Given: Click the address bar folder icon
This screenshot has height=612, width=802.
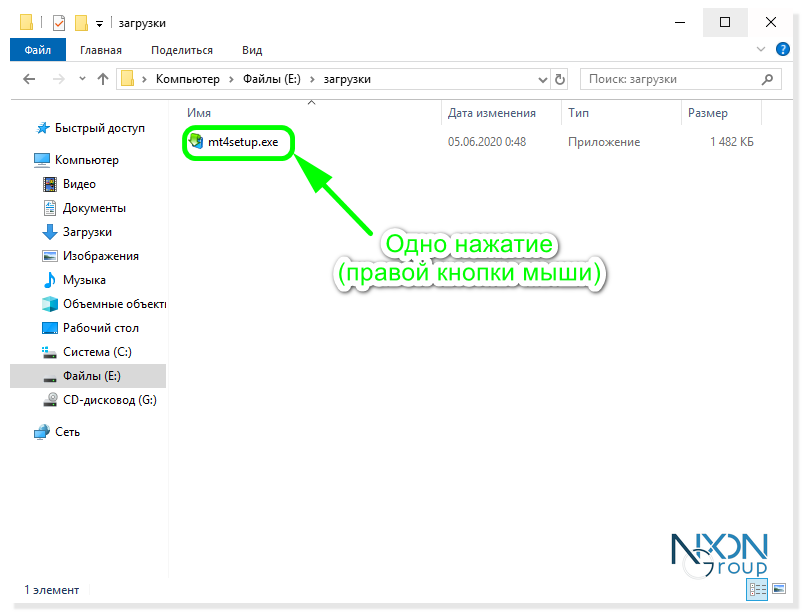Looking at the screenshot, I should click(127, 79).
